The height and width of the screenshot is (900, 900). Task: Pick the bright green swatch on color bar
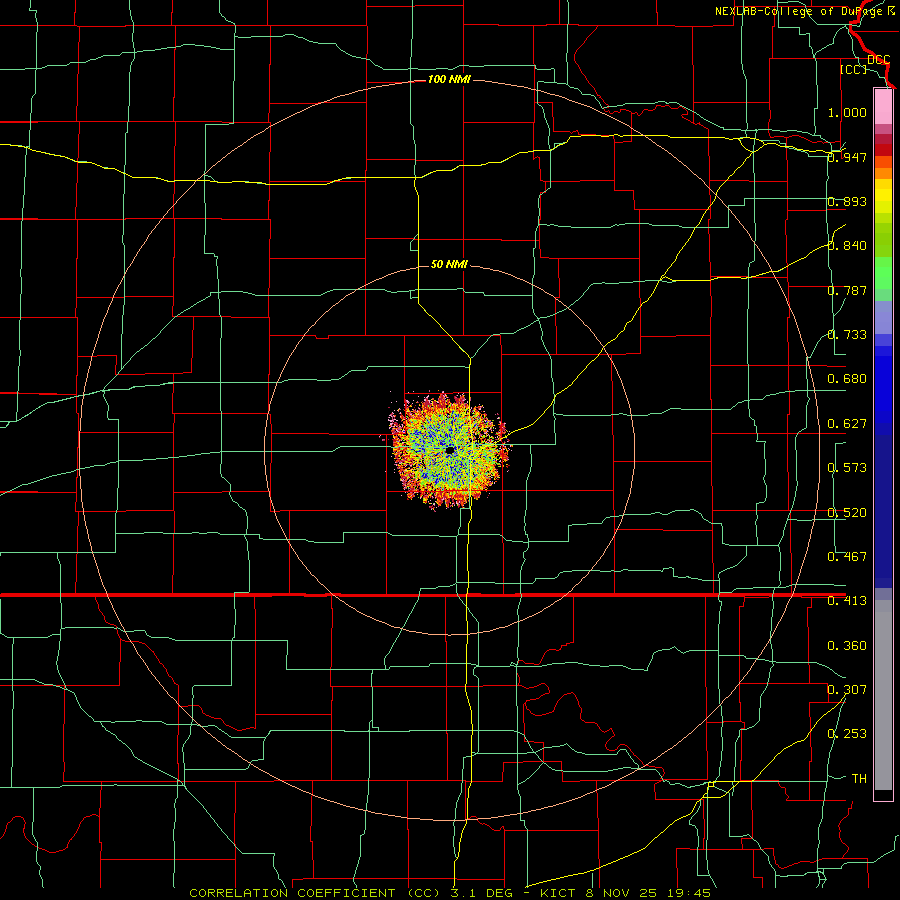(883, 273)
